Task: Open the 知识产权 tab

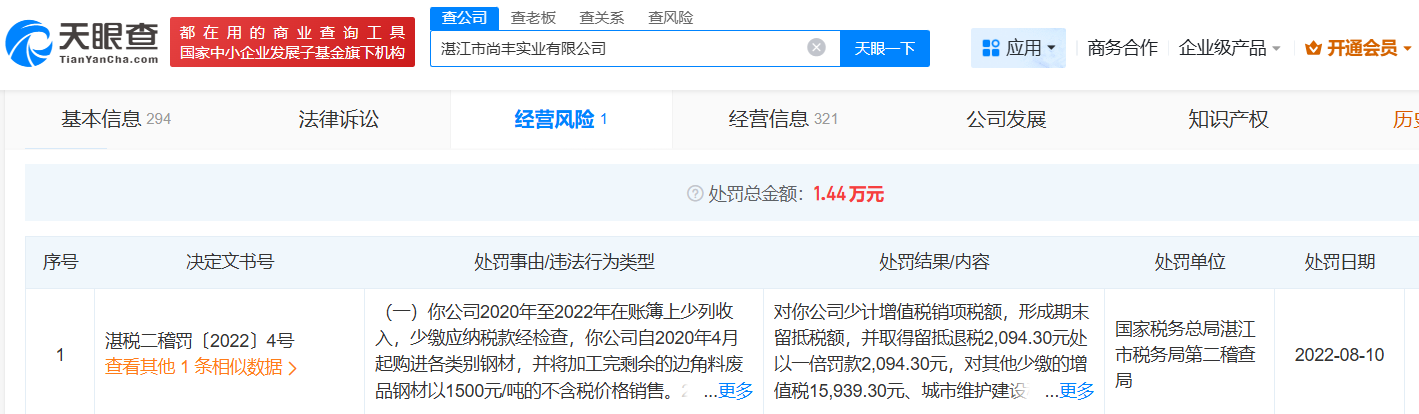Action: coord(1228,119)
